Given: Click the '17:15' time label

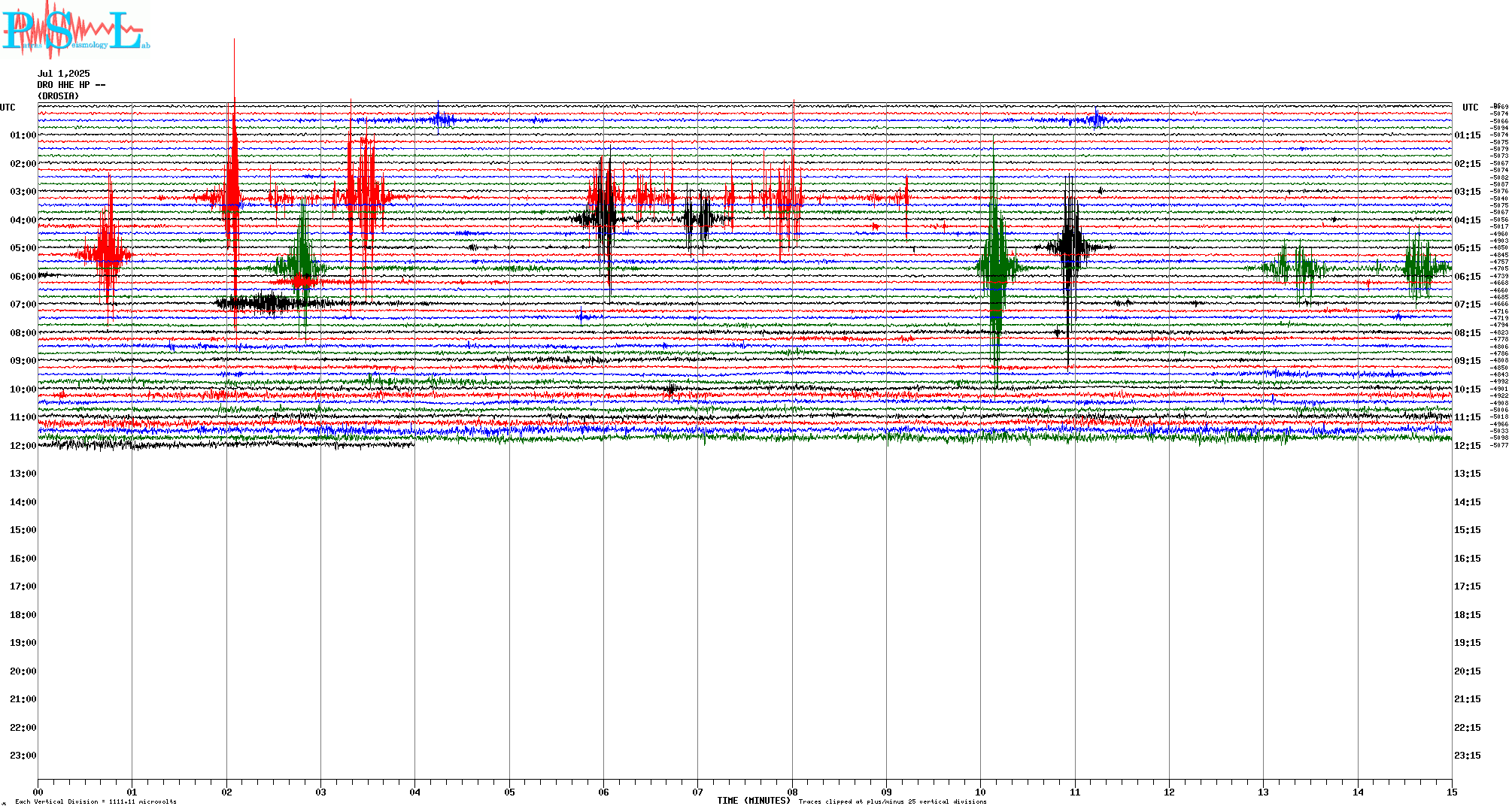Looking at the screenshot, I should 1468,586.
